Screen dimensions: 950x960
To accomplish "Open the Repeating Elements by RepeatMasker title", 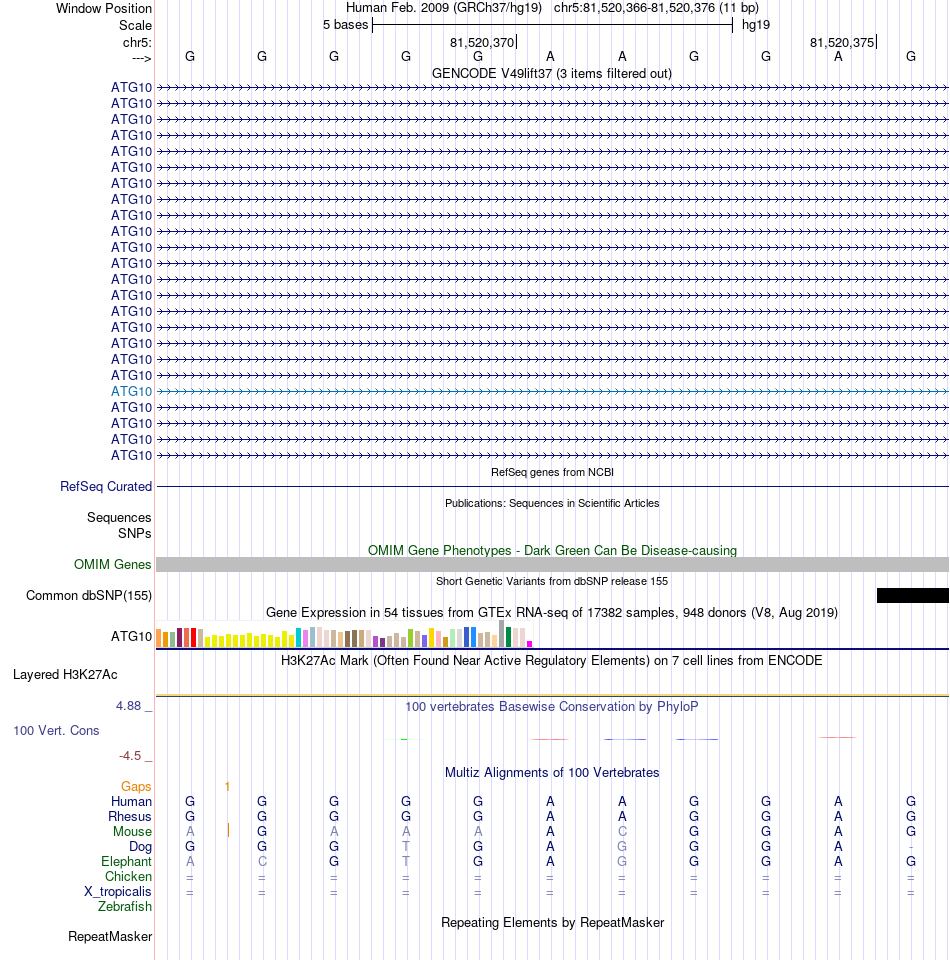I will (552, 923).
